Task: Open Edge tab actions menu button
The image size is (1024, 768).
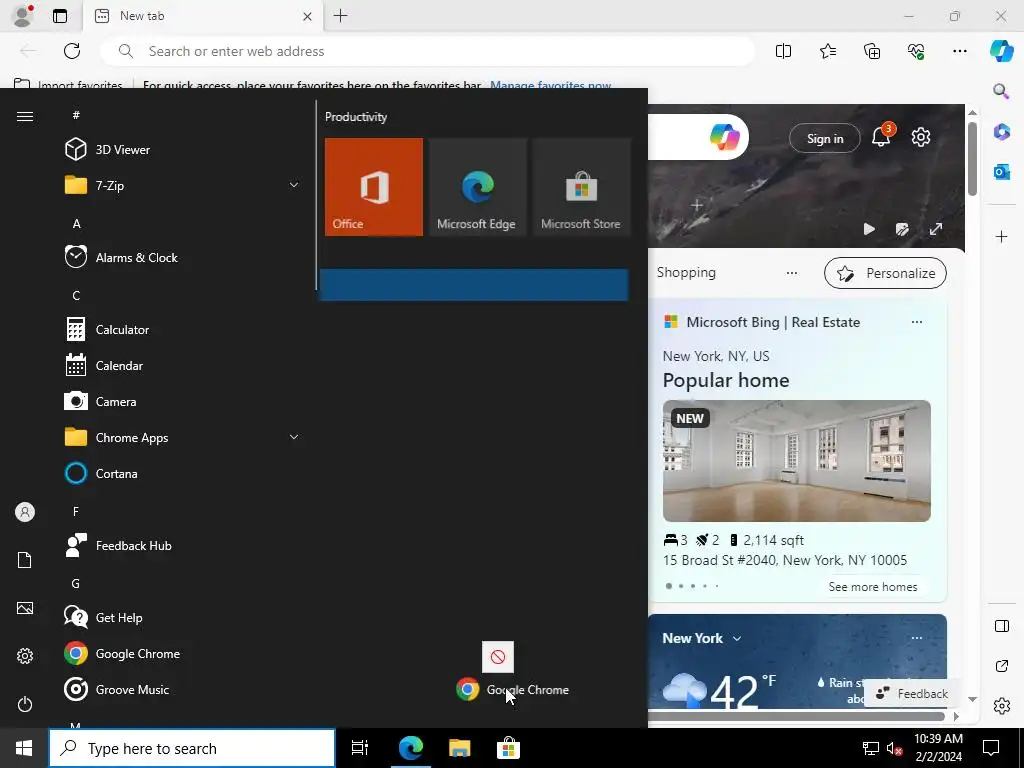Action: click(x=59, y=16)
